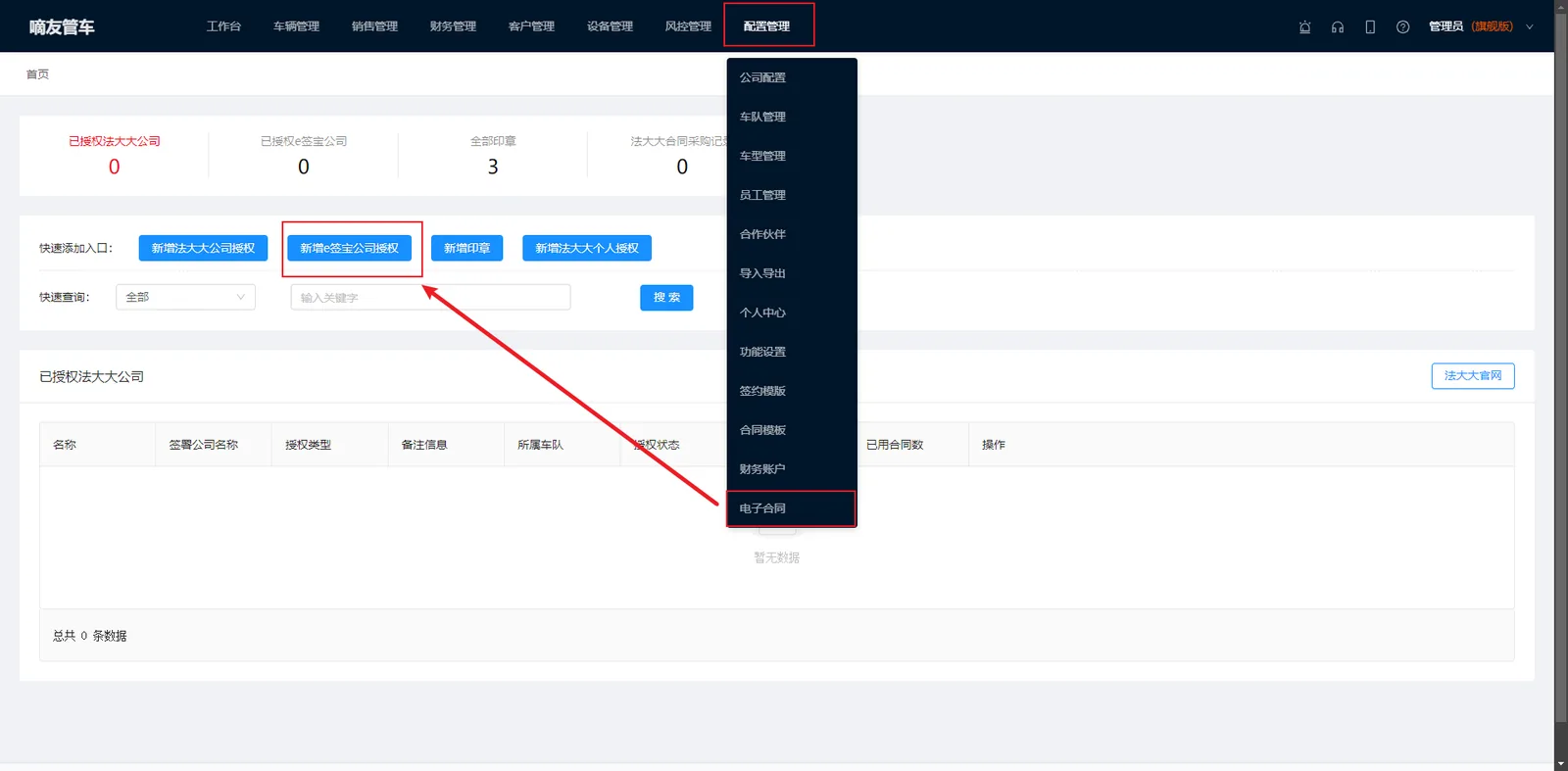Open the 风控管理 nav menu

(x=688, y=26)
